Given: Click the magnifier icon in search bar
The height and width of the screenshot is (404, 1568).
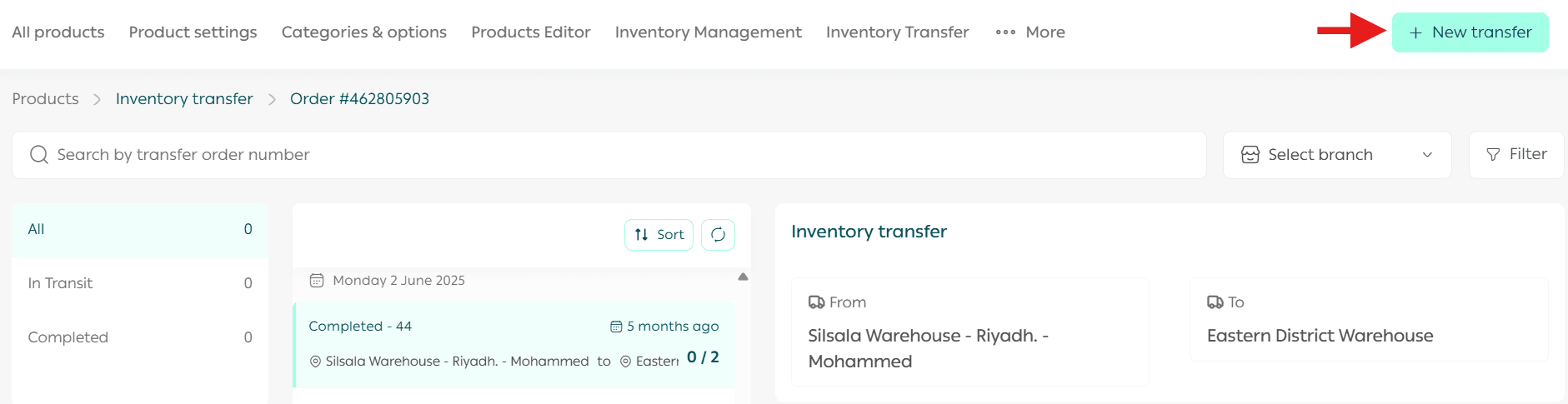Looking at the screenshot, I should click(x=38, y=155).
